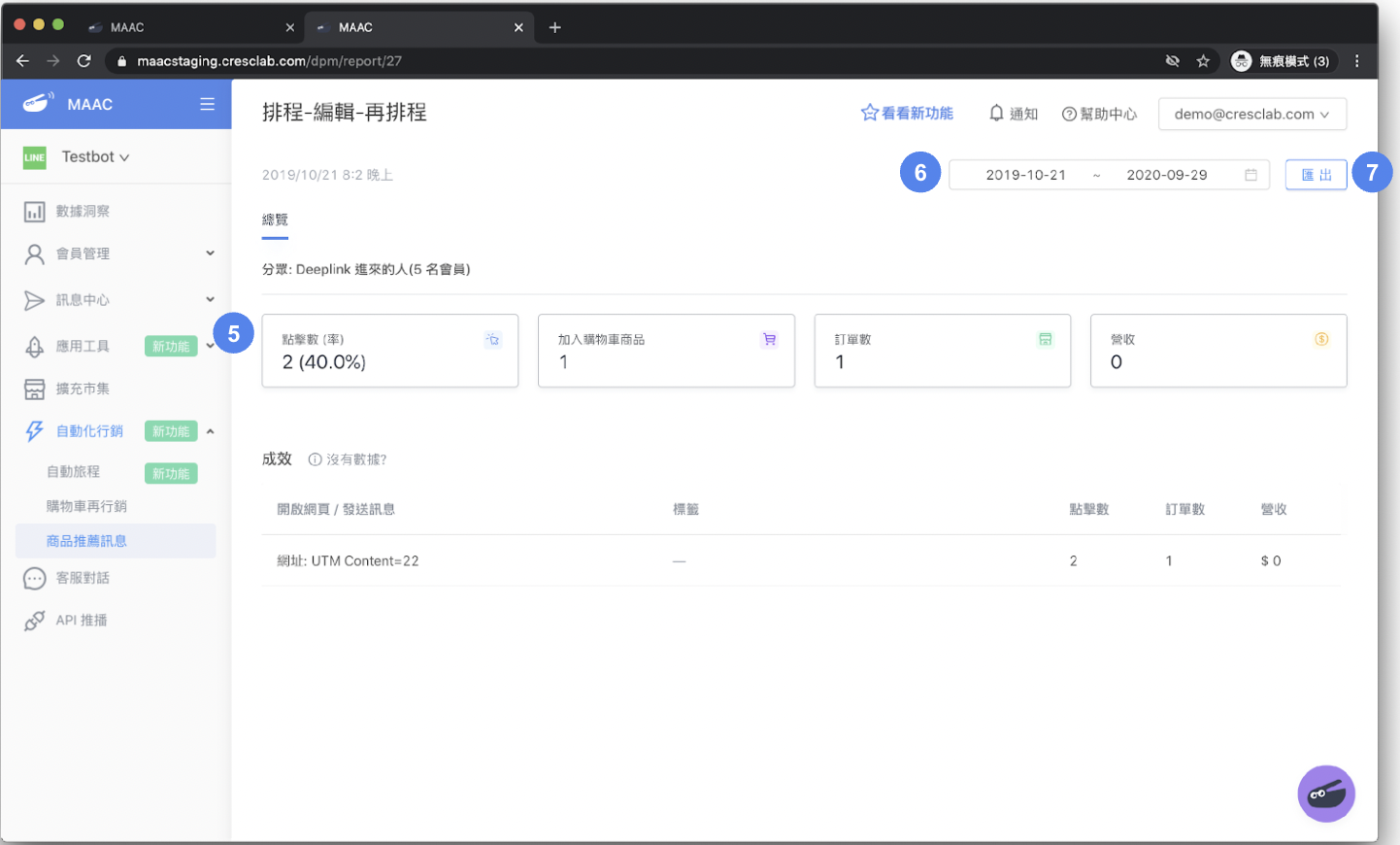1400x845 pixels.
Task: Click the 營收 column header
Action: 1274,509
